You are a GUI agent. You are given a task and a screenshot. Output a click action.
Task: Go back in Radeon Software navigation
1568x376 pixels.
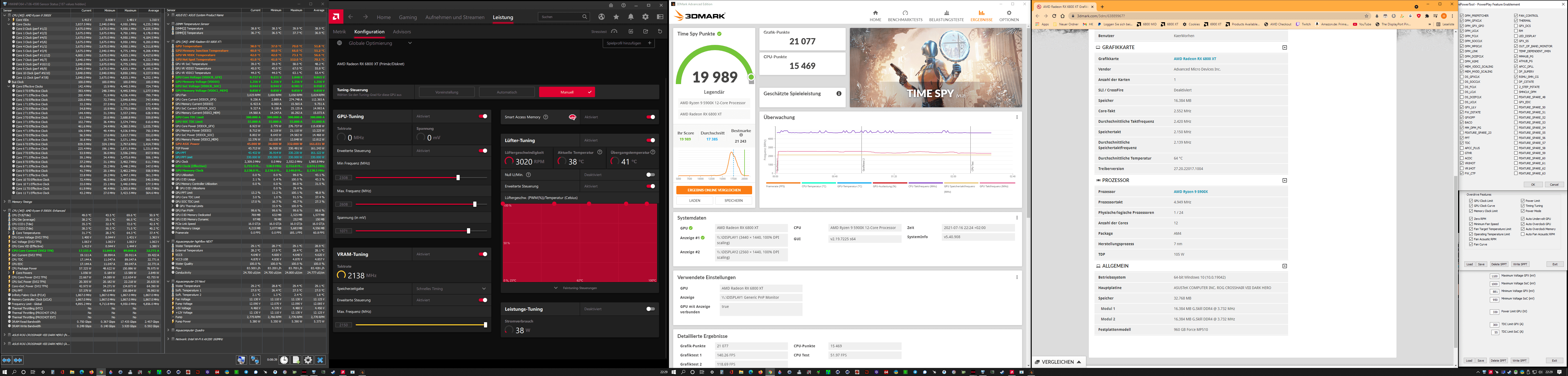pyautogui.click(x=351, y=16)
